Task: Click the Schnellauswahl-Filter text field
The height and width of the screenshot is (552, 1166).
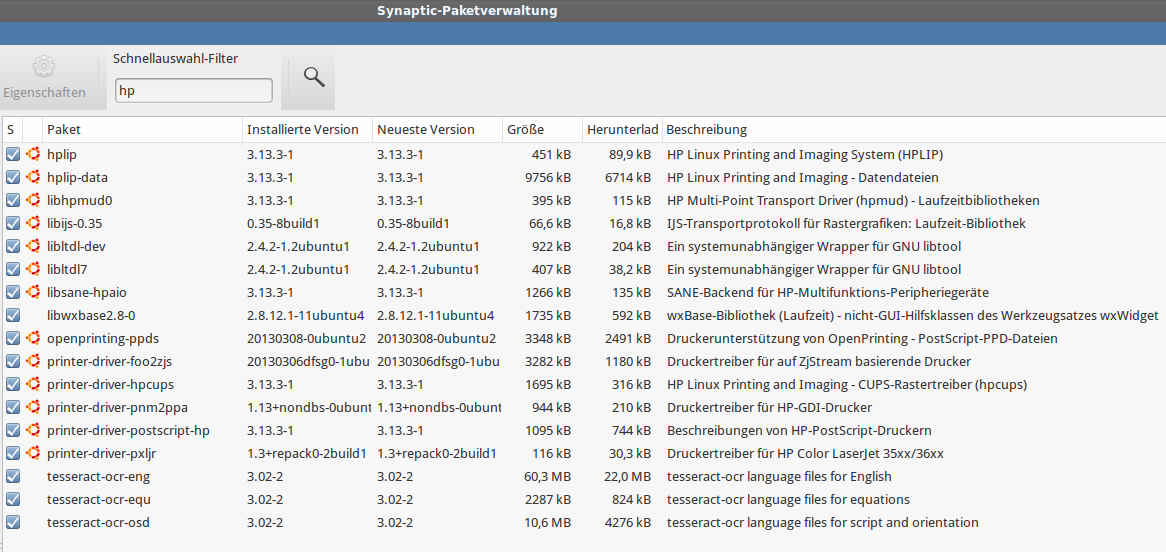Action: tap(193, 91)
